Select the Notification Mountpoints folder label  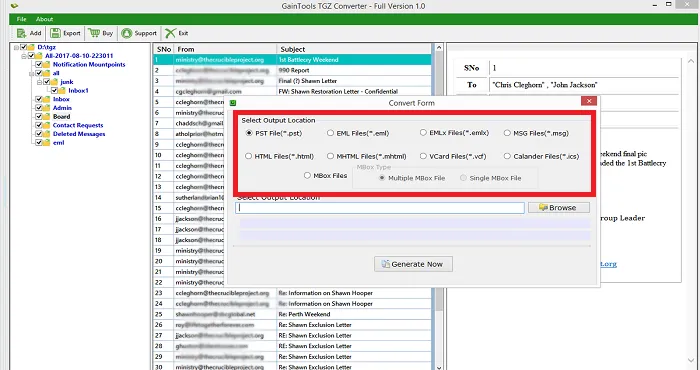click(89, 64)
